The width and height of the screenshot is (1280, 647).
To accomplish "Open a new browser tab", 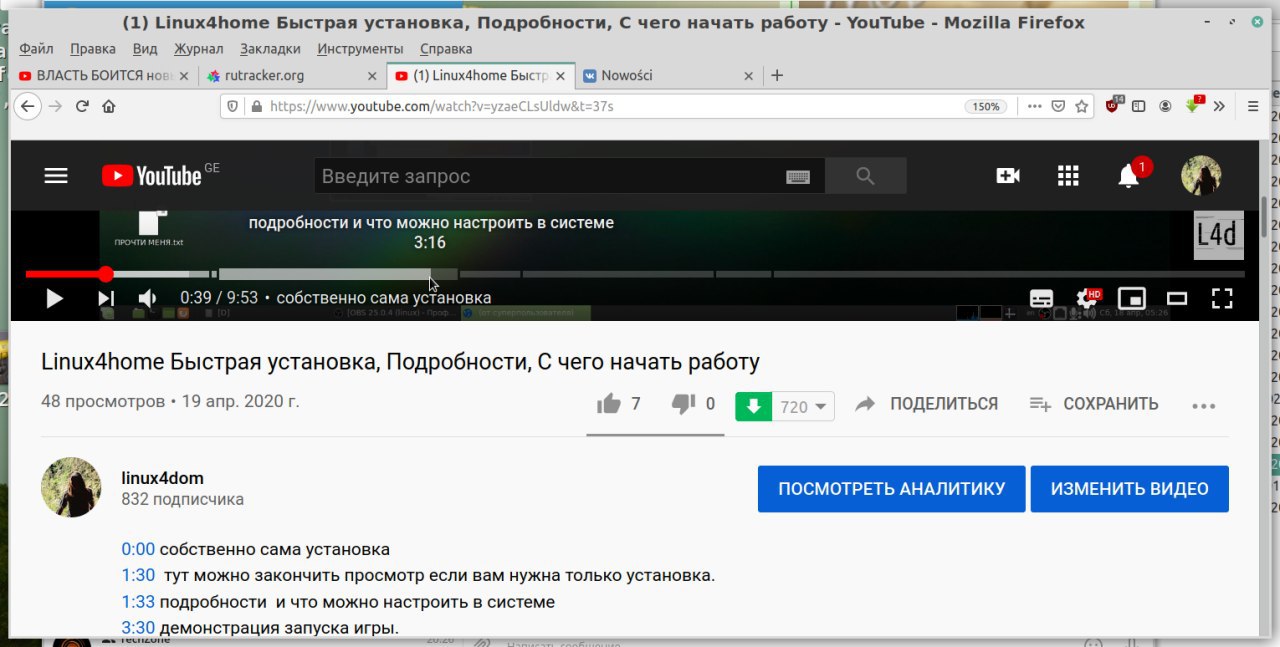I will coord(778,75).
